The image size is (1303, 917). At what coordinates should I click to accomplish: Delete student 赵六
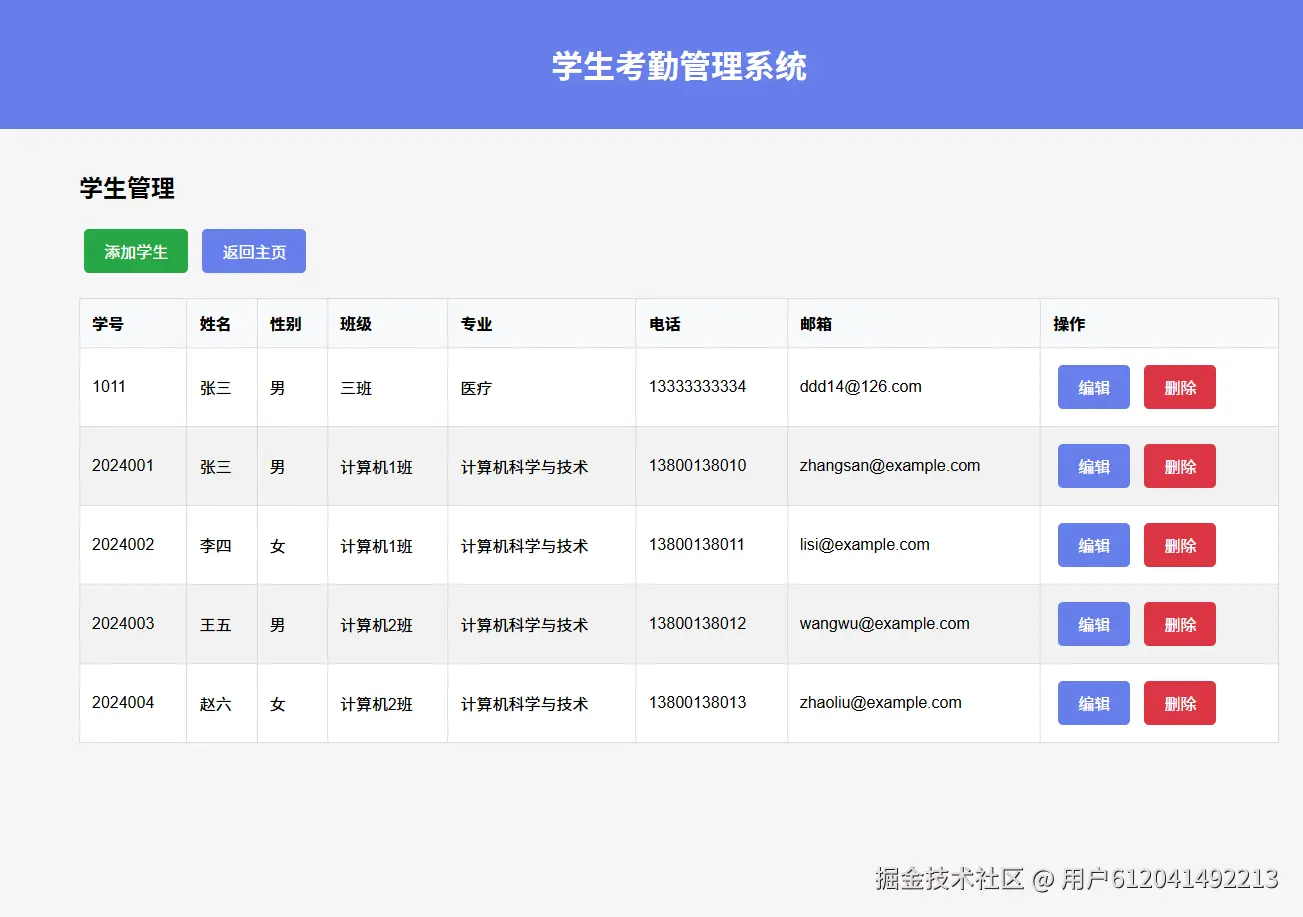click(x=1179, y=703)
